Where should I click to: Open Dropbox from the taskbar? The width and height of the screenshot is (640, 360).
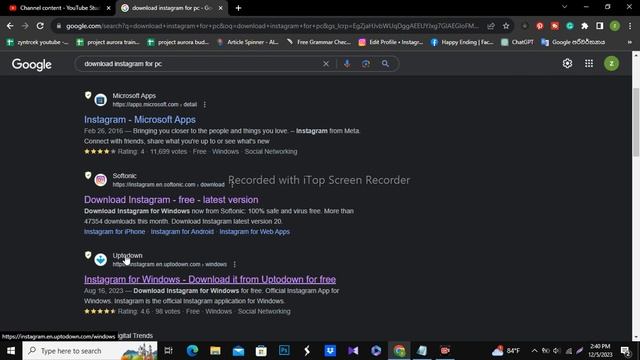pos(330,351)
